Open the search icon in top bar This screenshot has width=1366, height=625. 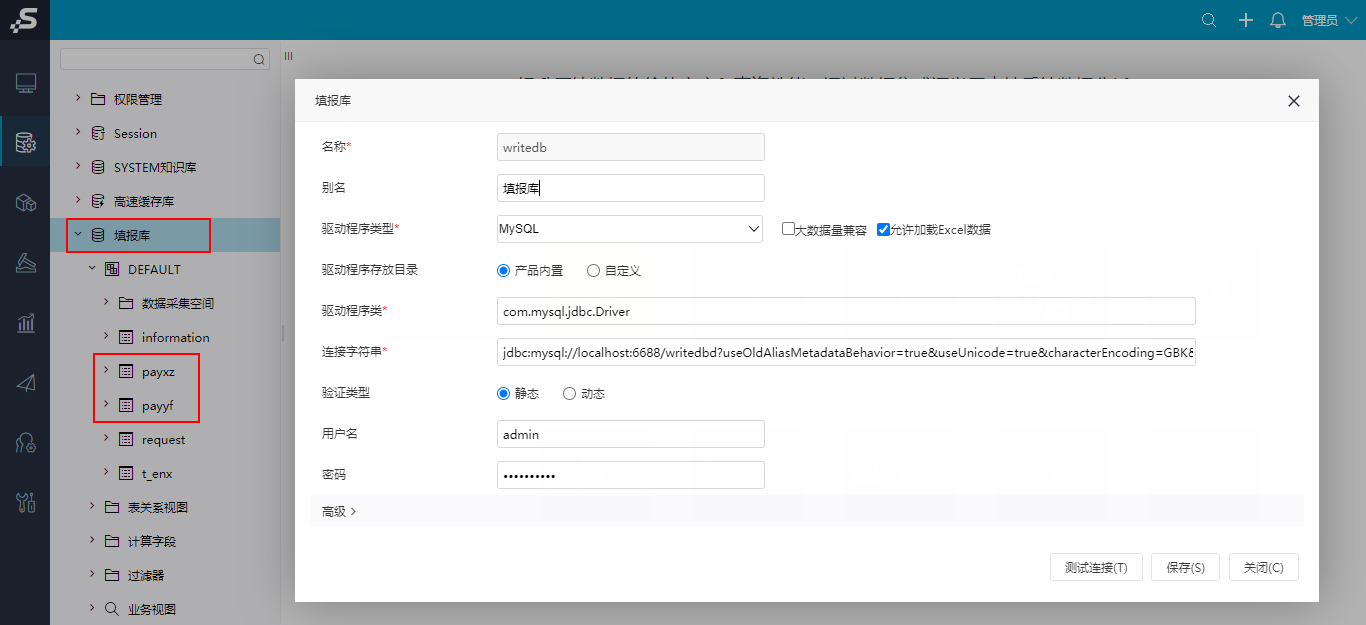(1209, 20)
